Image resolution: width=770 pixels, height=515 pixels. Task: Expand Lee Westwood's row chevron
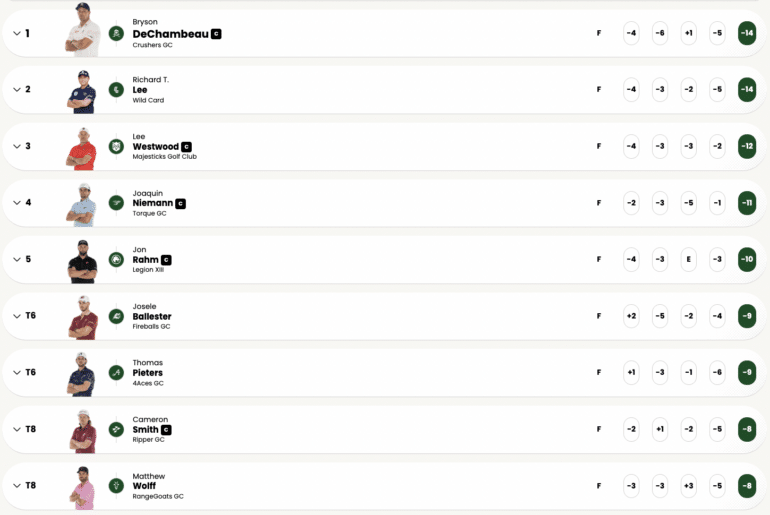click(17, 146)
